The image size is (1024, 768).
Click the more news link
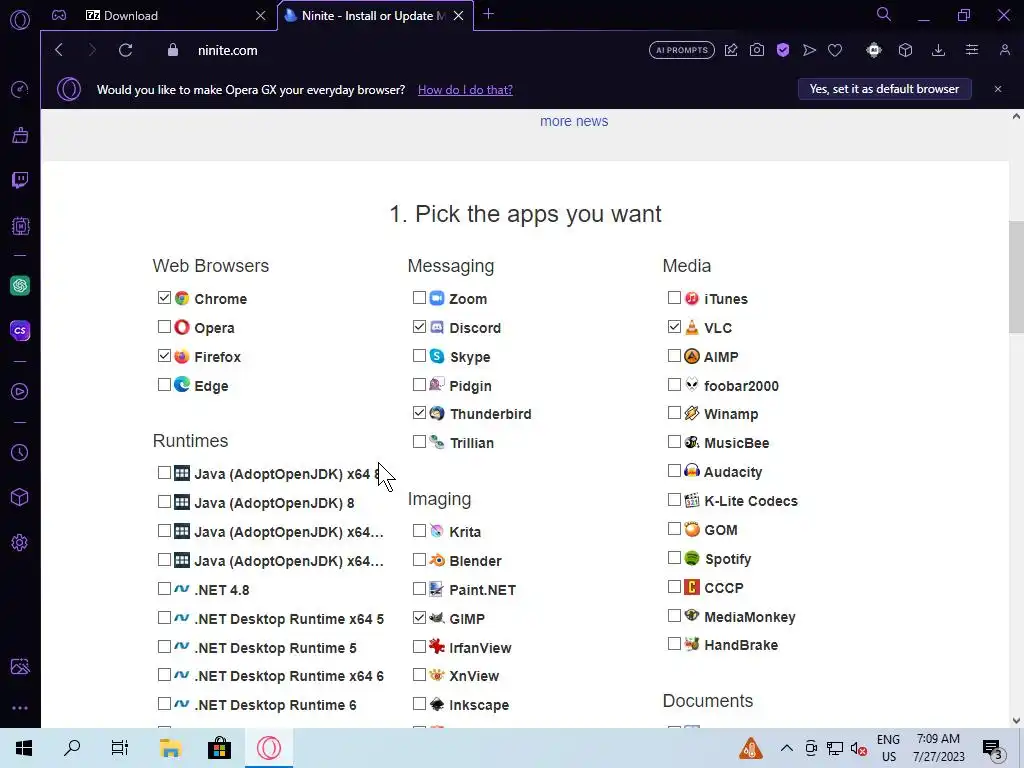click(x=574, y=121)
